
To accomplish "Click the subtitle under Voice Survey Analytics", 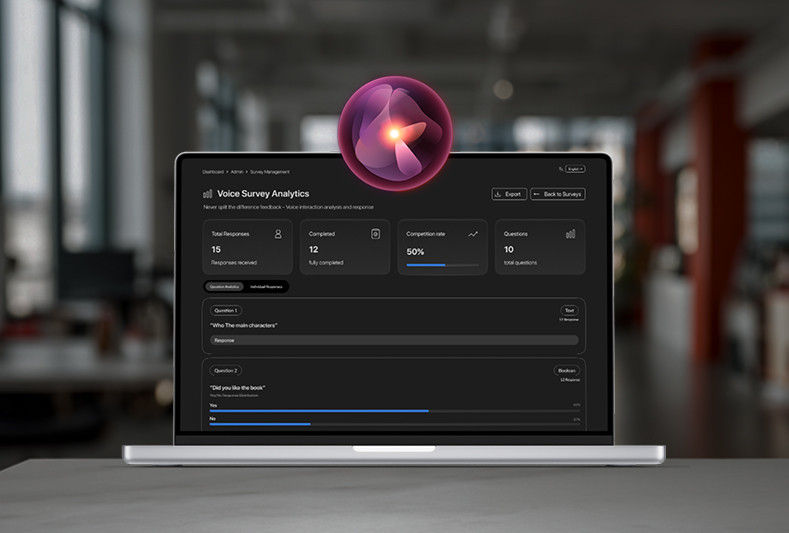I will (288, 207).
